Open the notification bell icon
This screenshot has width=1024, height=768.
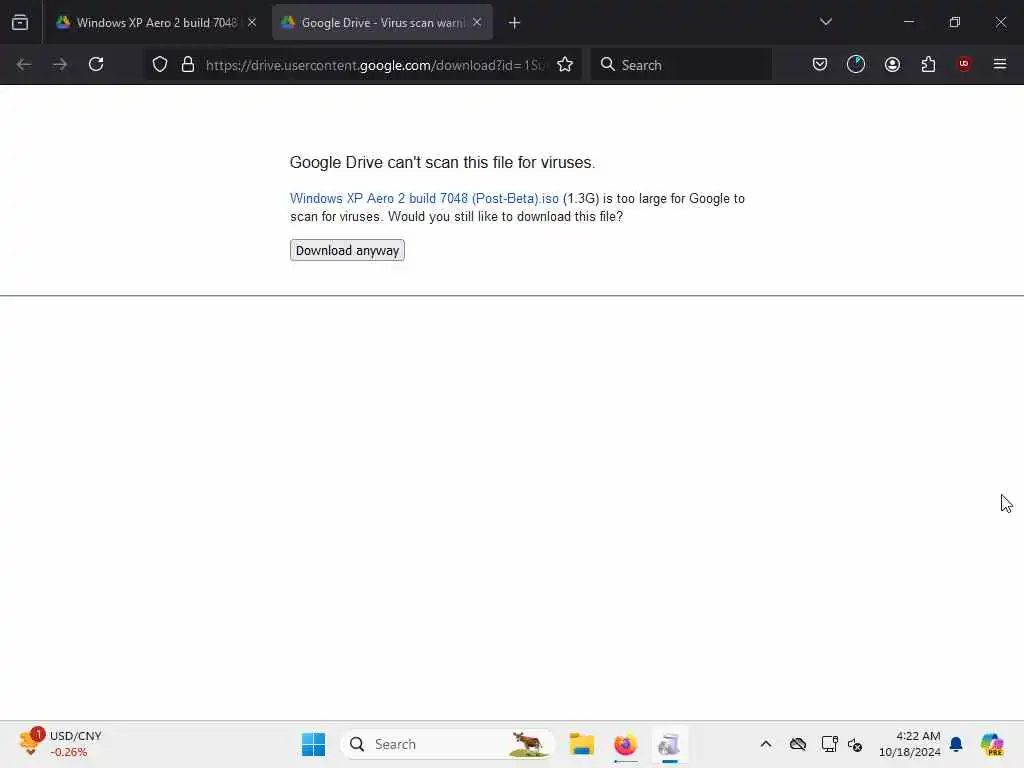pos(956,744)
